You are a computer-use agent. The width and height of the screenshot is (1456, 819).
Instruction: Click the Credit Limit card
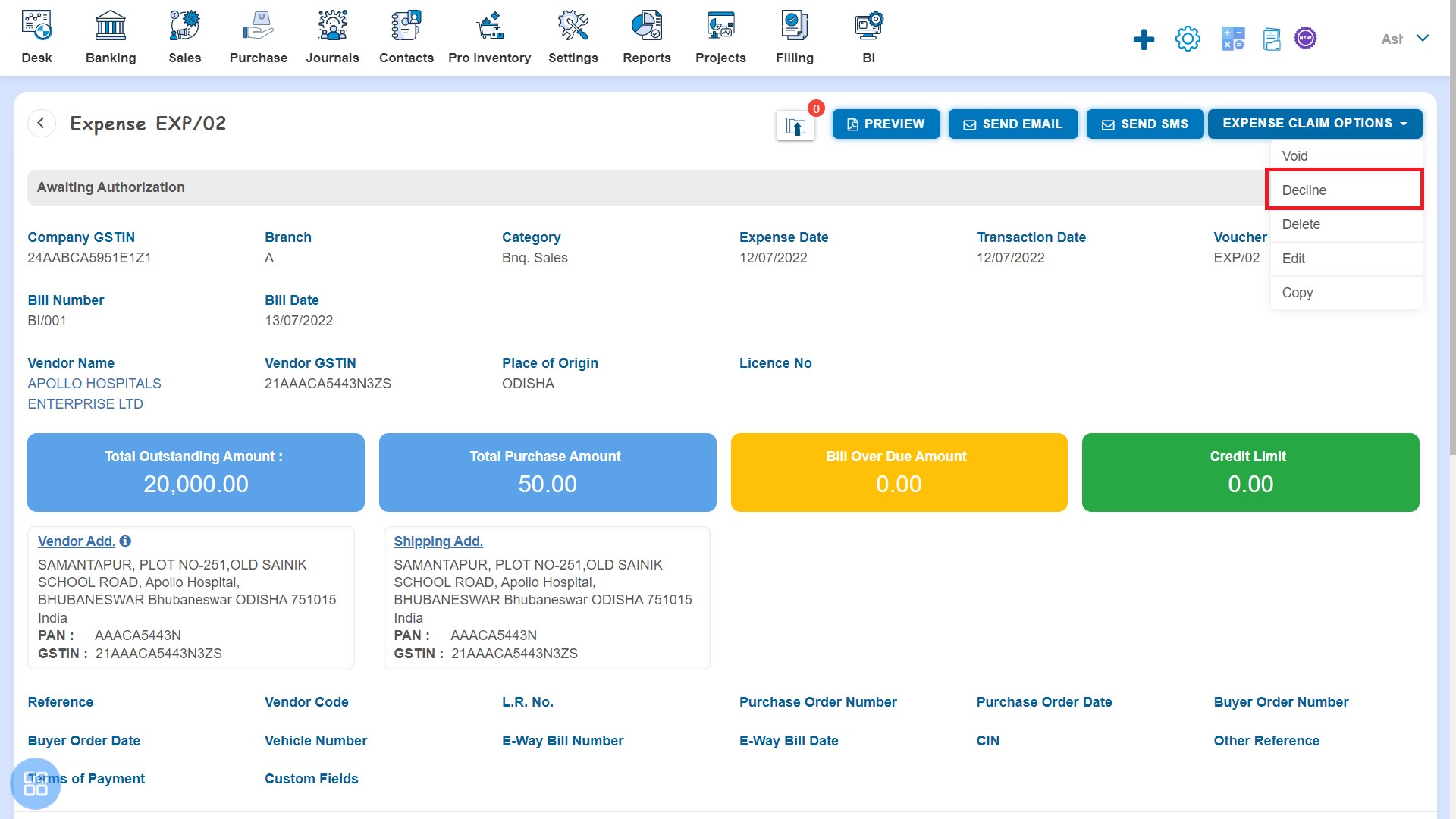(x=1250, y=472)
